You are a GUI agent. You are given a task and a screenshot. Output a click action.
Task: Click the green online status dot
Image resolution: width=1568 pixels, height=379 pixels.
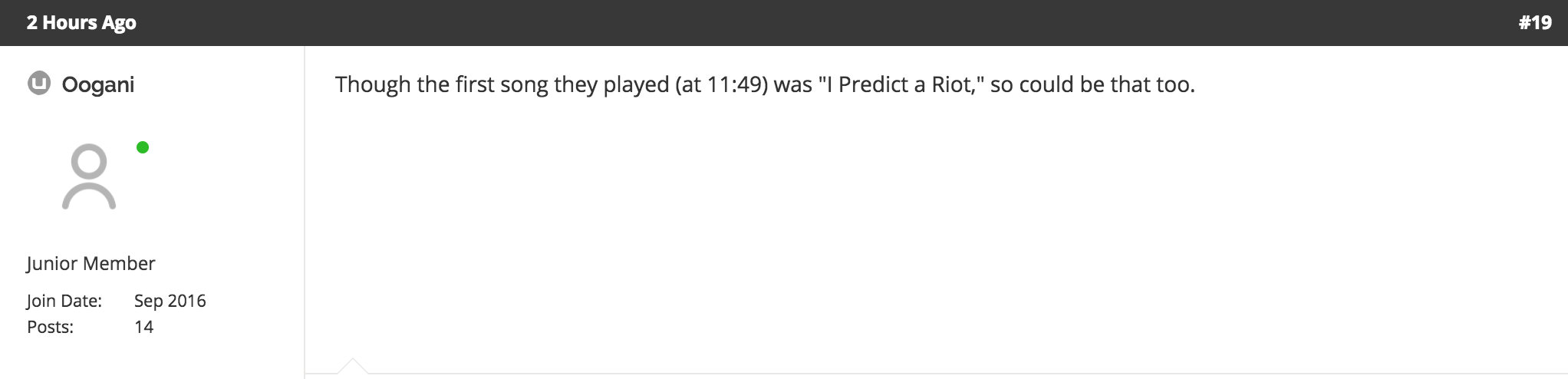(143, 147)
